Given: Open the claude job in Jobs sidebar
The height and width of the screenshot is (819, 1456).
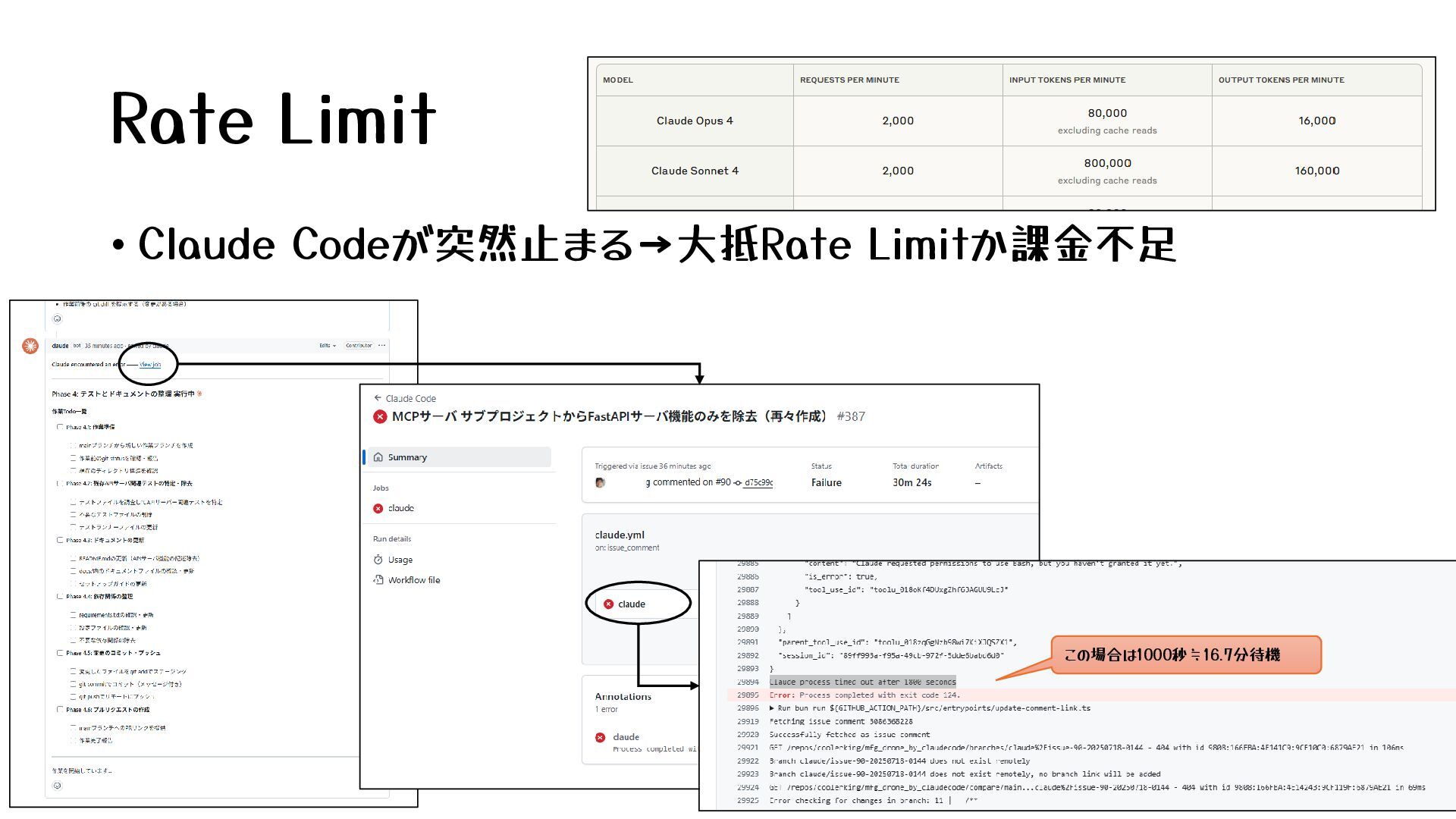Looking at the screenshot, I should pyautogui.click(x=400, y=508).
